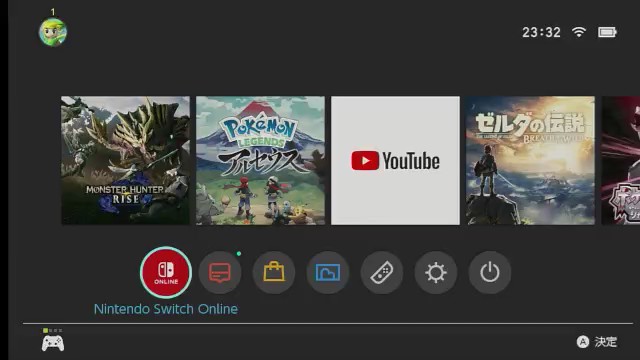Click the 23:32 clock display
The image size is (640, 360).
(x=541, y=32)
